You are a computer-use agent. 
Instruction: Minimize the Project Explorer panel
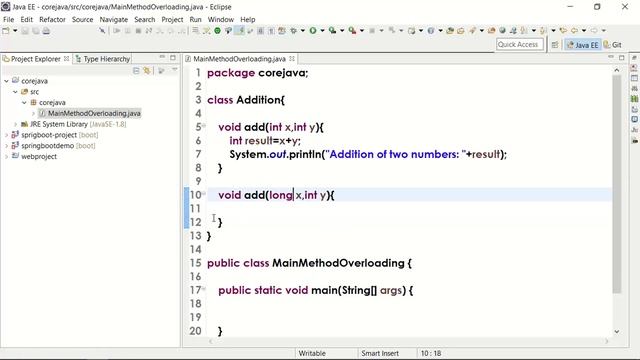point(162,57)
